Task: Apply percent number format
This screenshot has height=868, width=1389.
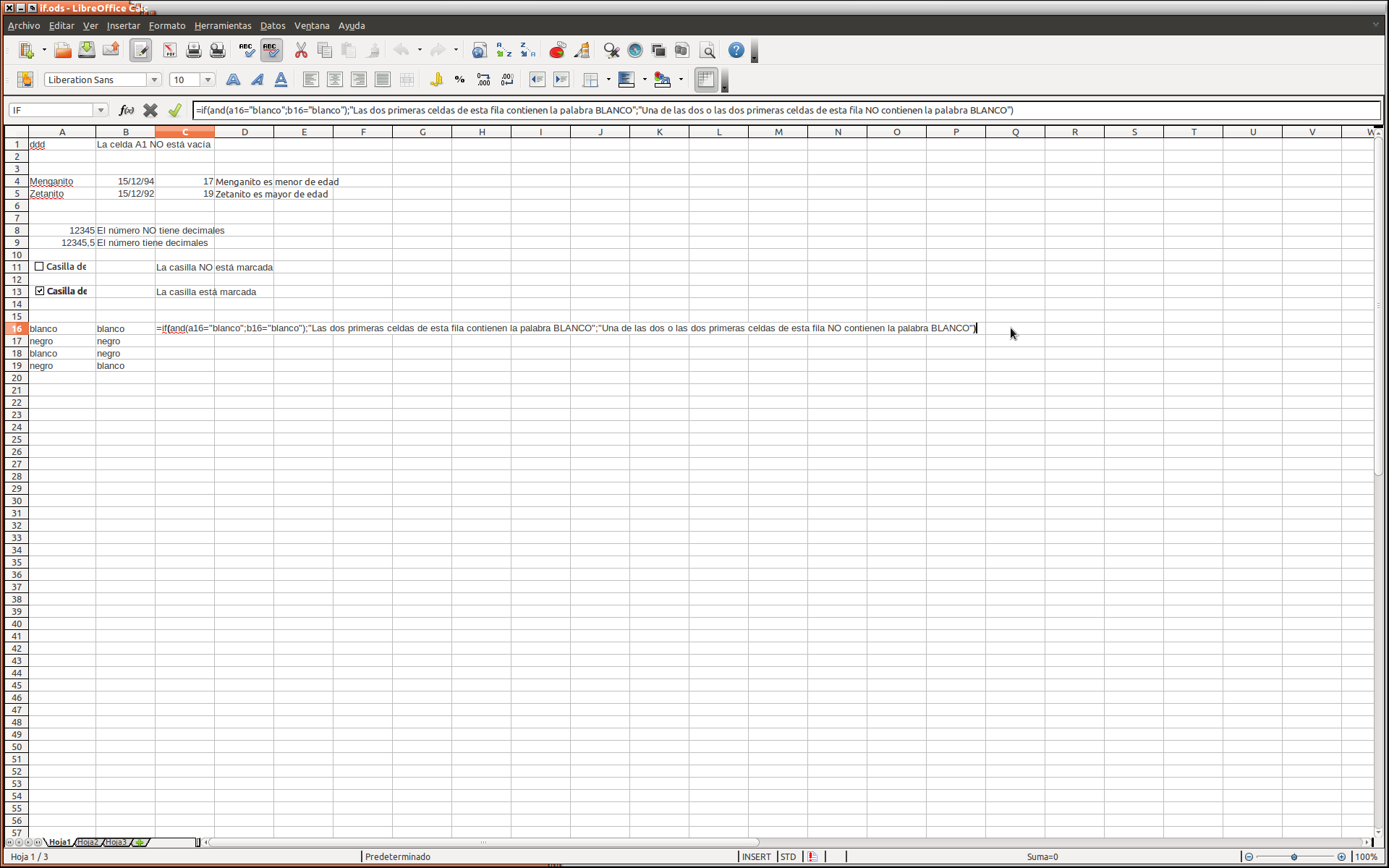Action: (x=459, y=80)
